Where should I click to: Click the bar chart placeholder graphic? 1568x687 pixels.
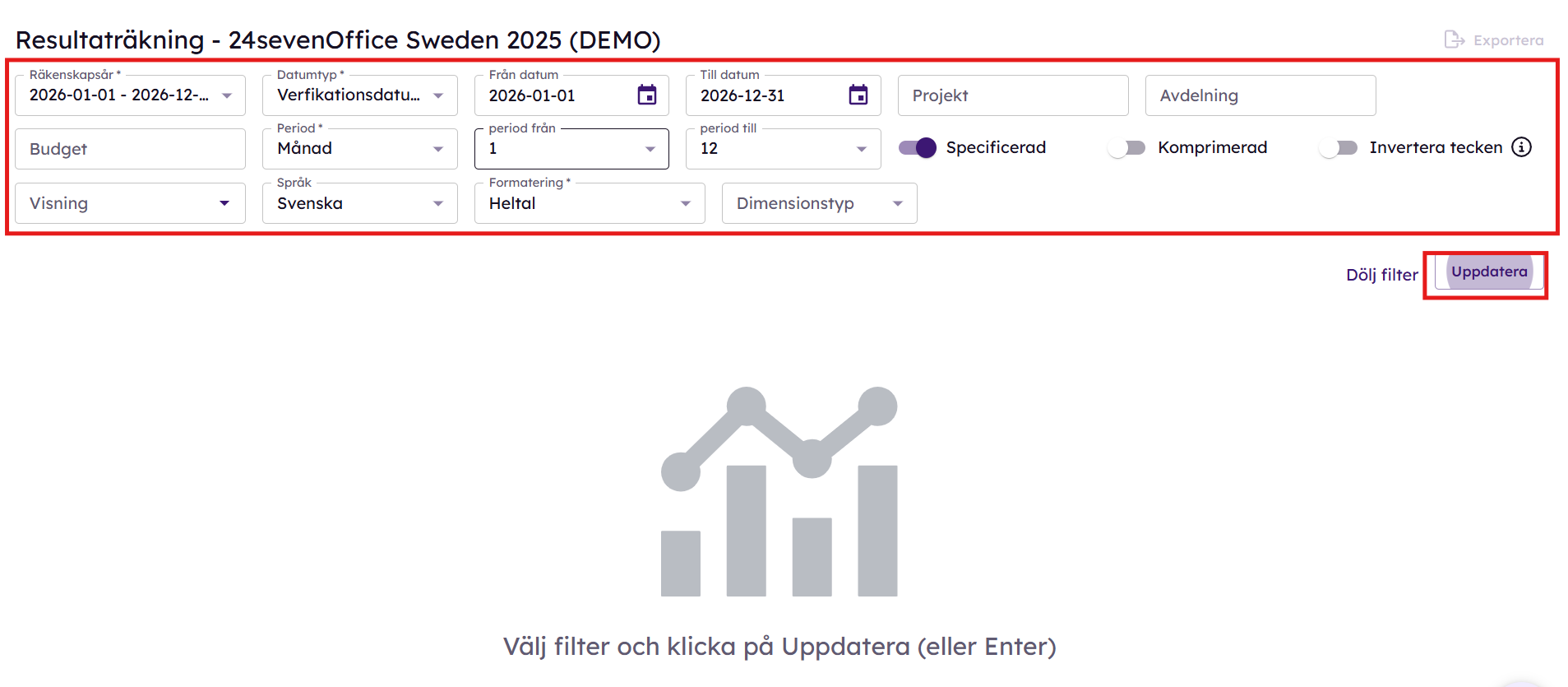click(779, 491)
